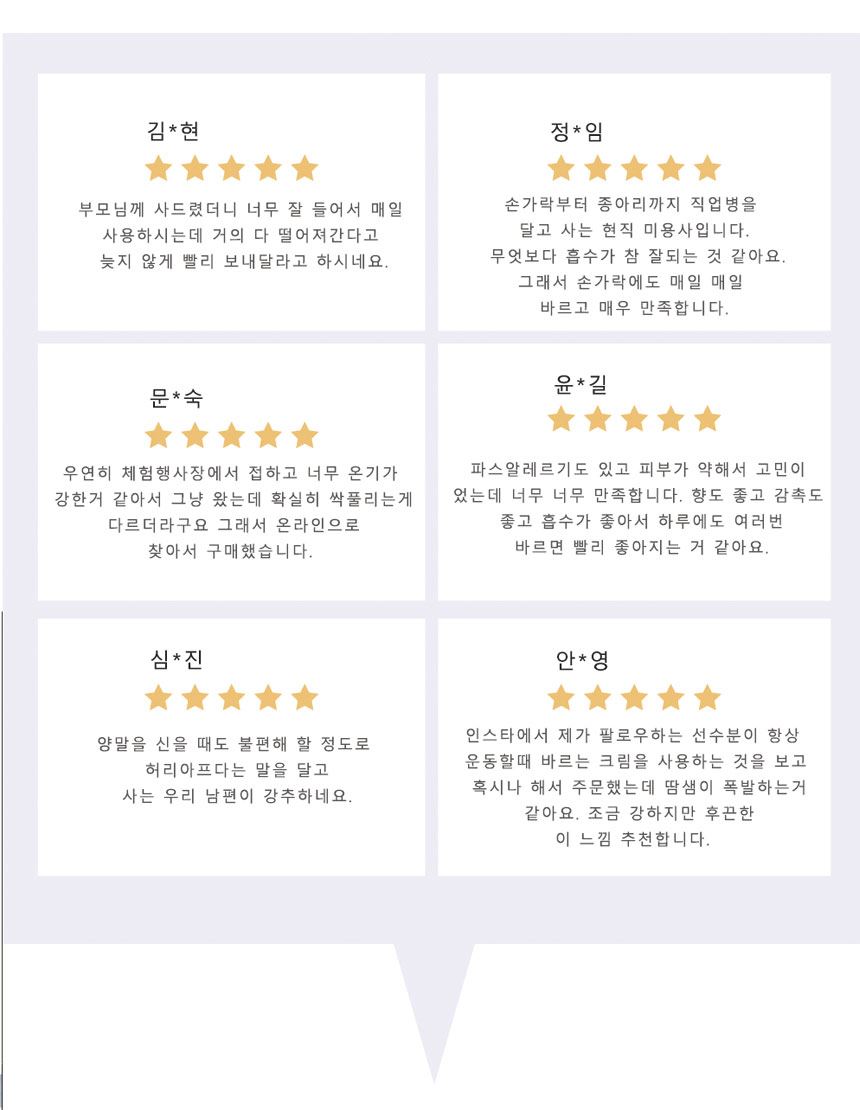Select reviewer name 윤*길
Image resolution: width=860 pixels, height=1110 pixels.
coord(580,384)
